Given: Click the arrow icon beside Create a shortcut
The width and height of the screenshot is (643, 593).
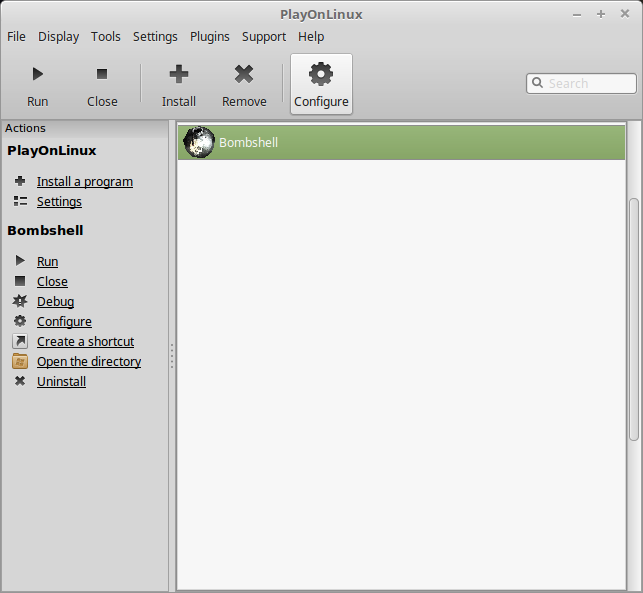Looking at the screenshot, I should [20, 341].
